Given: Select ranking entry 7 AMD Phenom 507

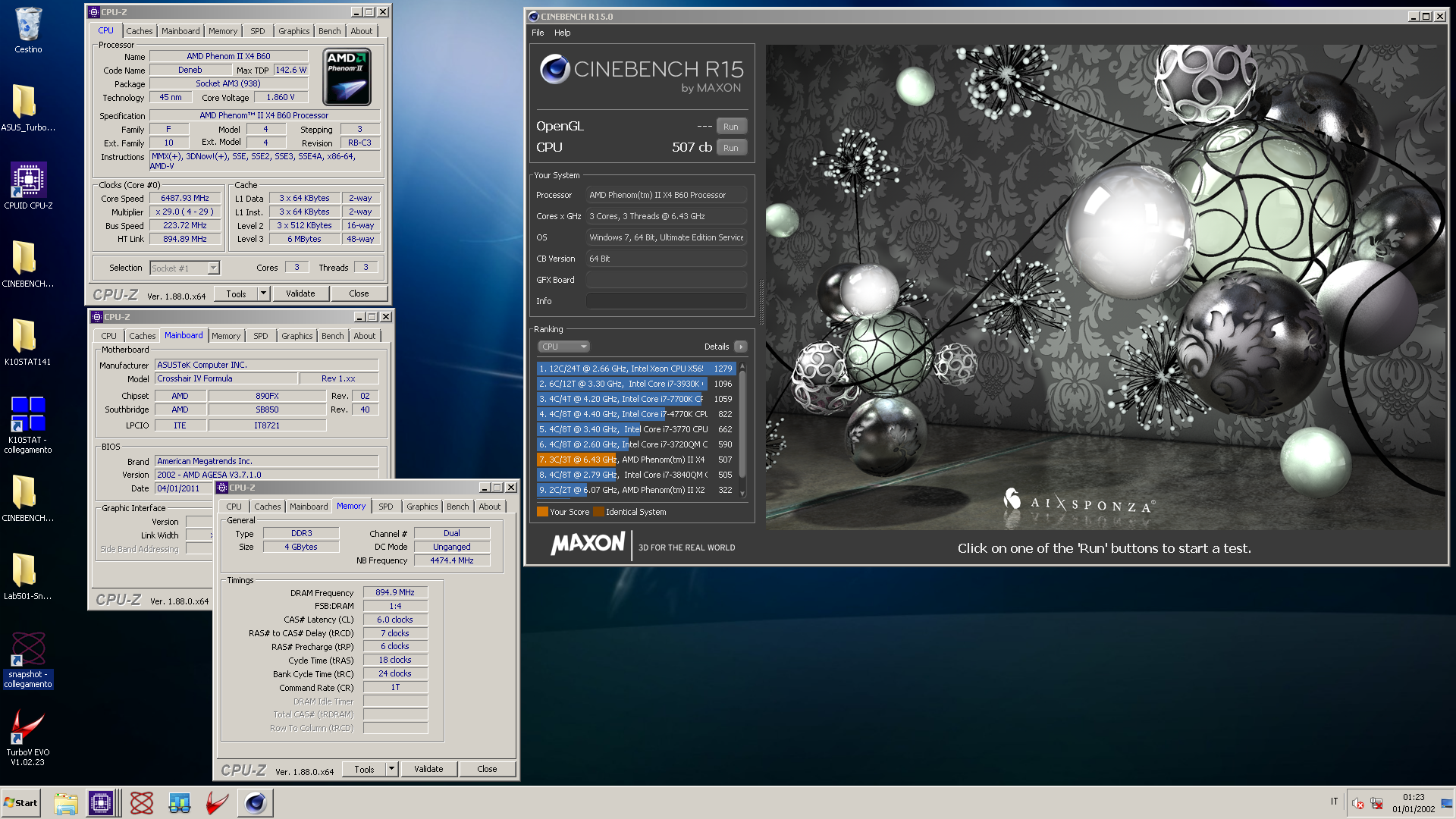Looking at the screenshot, I should (x=636, y=460).
